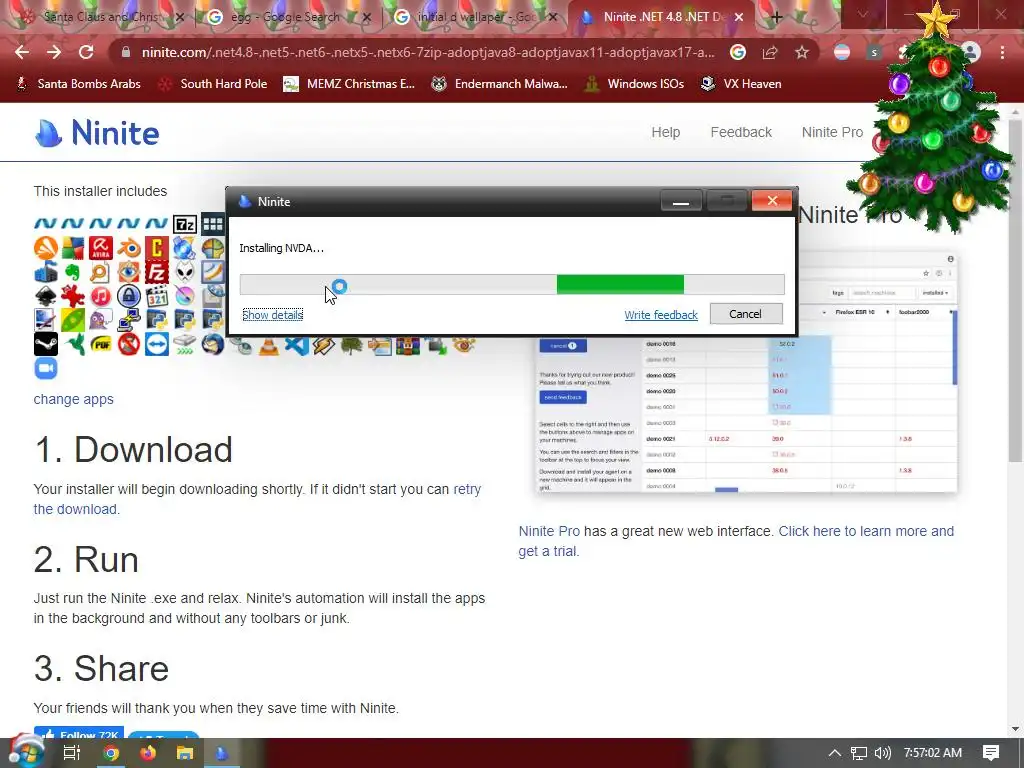Click the PeaZip green icon
Screen dimensions: 1024x768
click(73, 320)
